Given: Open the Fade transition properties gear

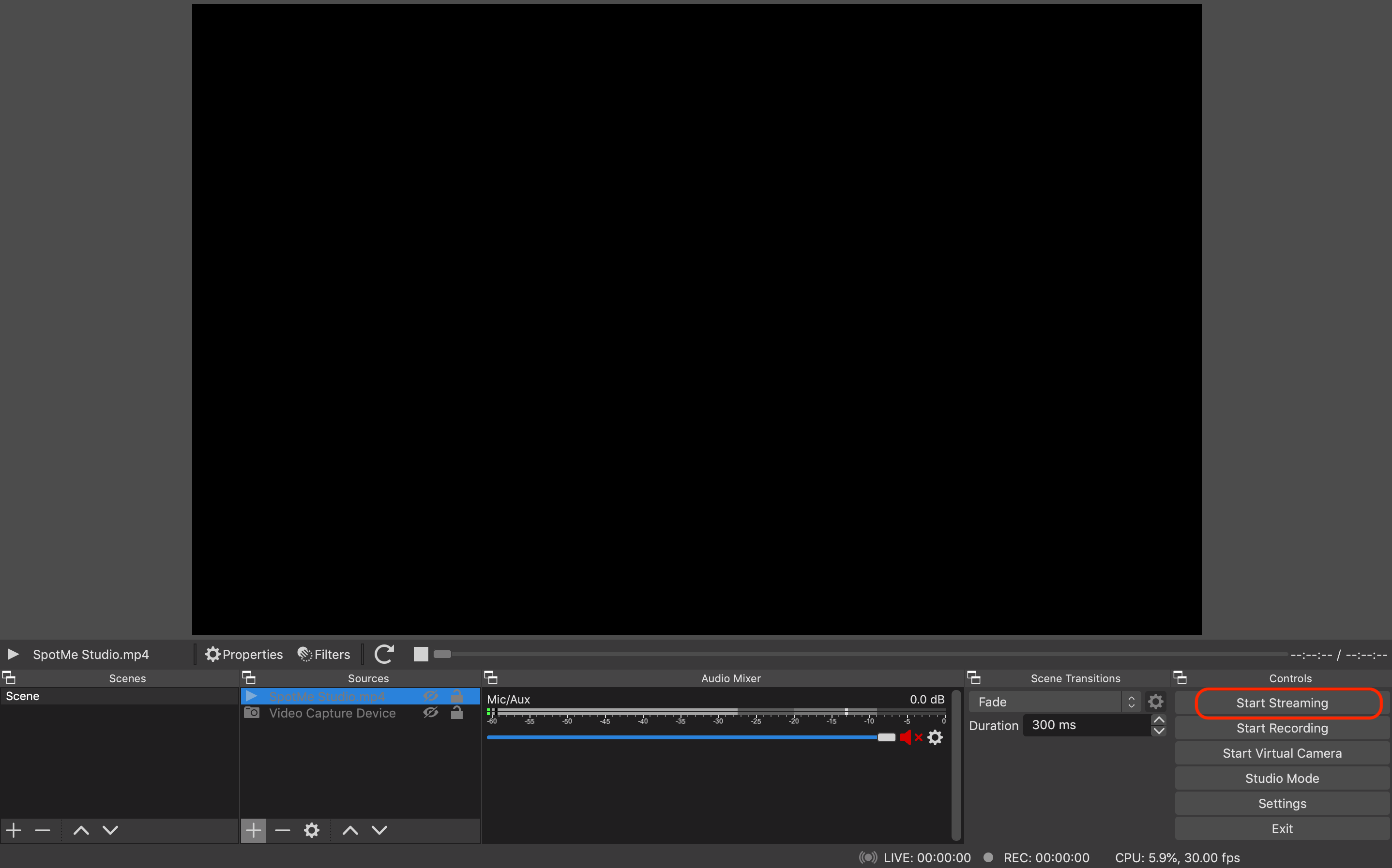Looking at the screenshot, I should coord(1155,701).
